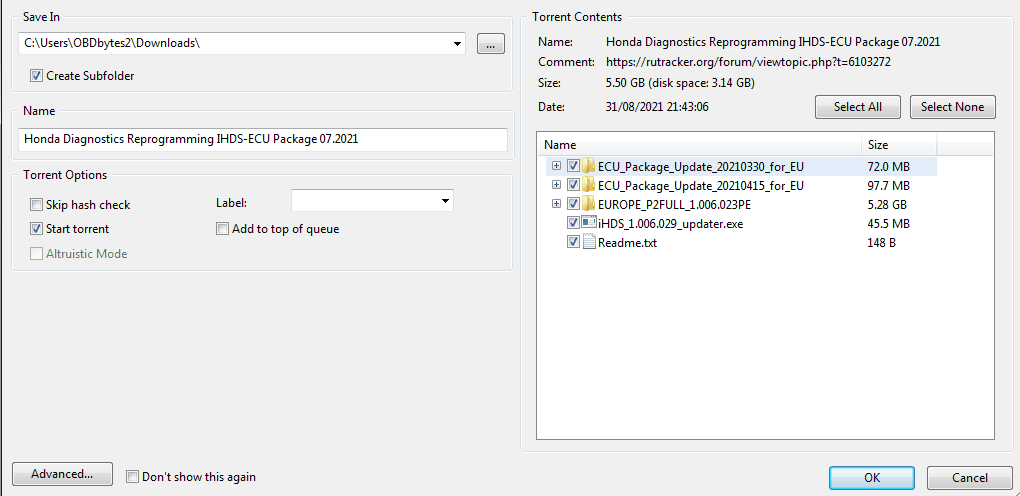This screenshot has height=496, width=1020.
Task: Uncheck the Readme.txt file checkbox
Action: pyautogui.click(x=573, y=242)
